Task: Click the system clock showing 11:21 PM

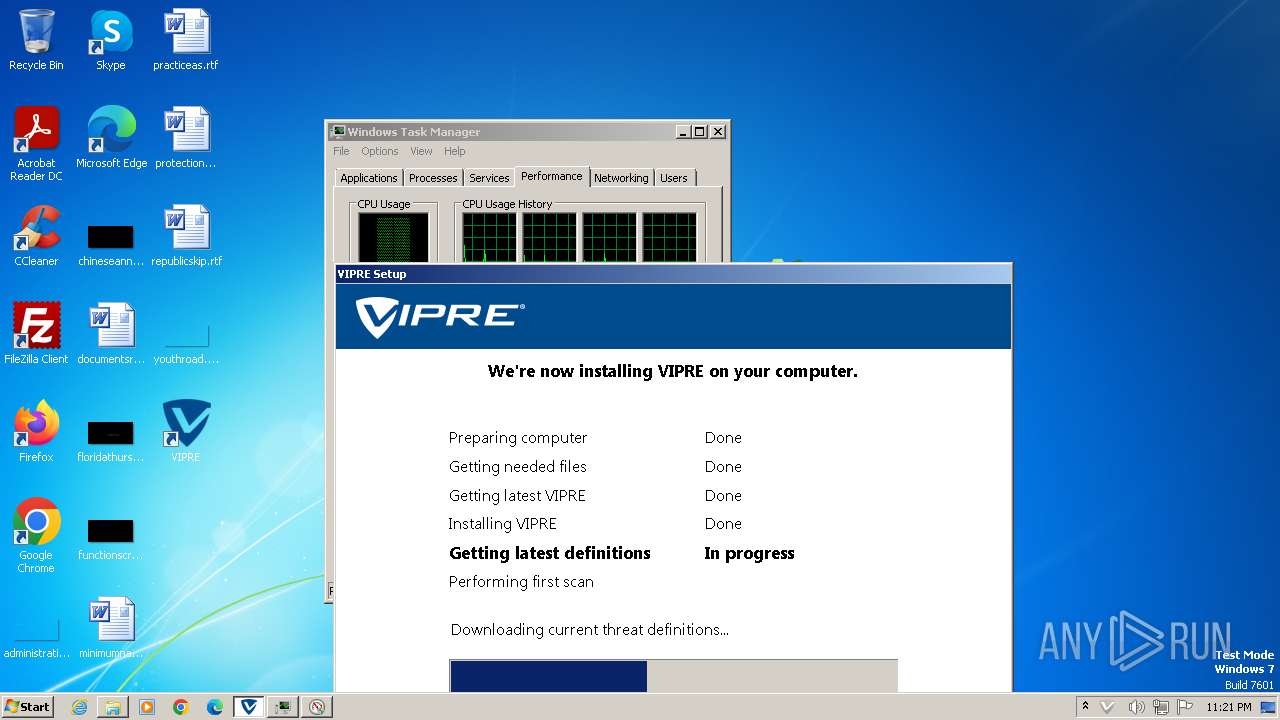Action: pos(1229,707)
